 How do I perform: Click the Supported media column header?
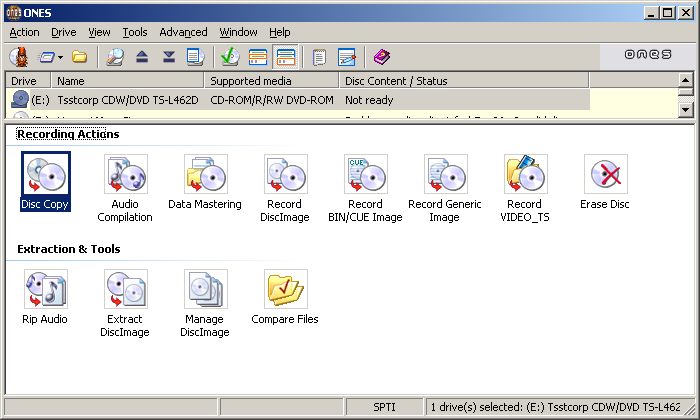[x=272, y=81]
